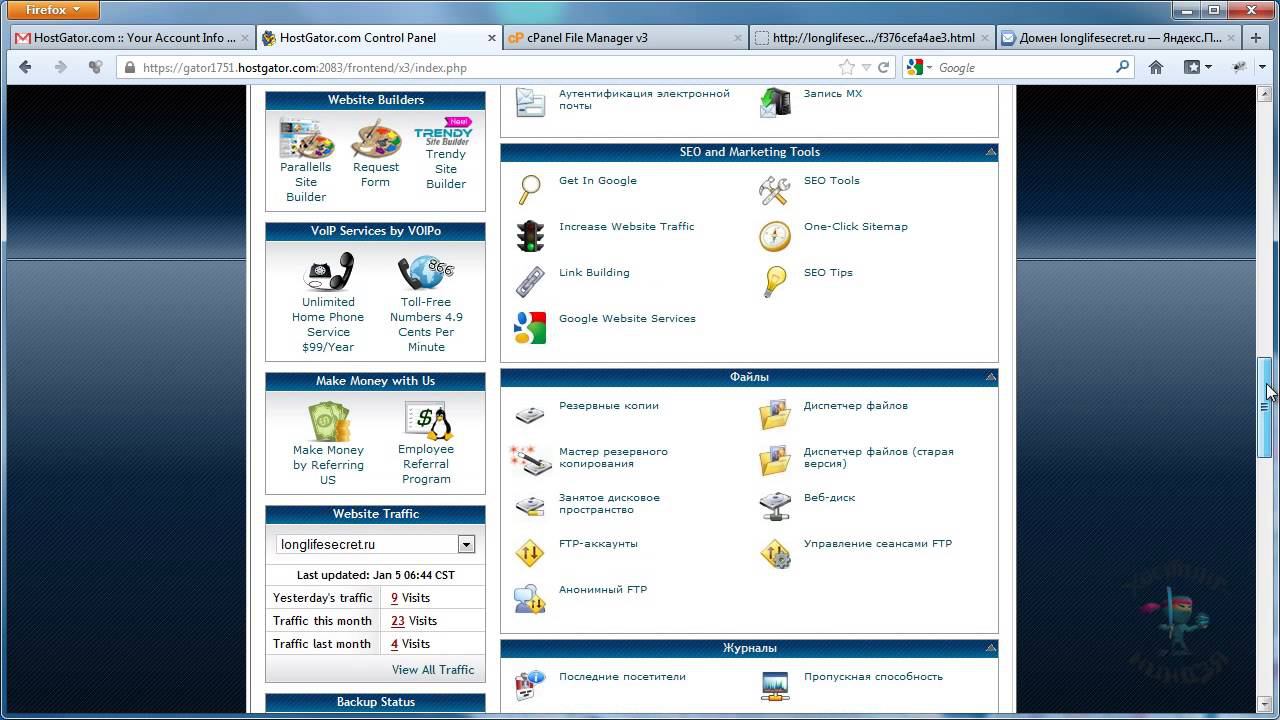
Task: Switch to the longlifesec html page tab
Action: click(x=872, y=38)
